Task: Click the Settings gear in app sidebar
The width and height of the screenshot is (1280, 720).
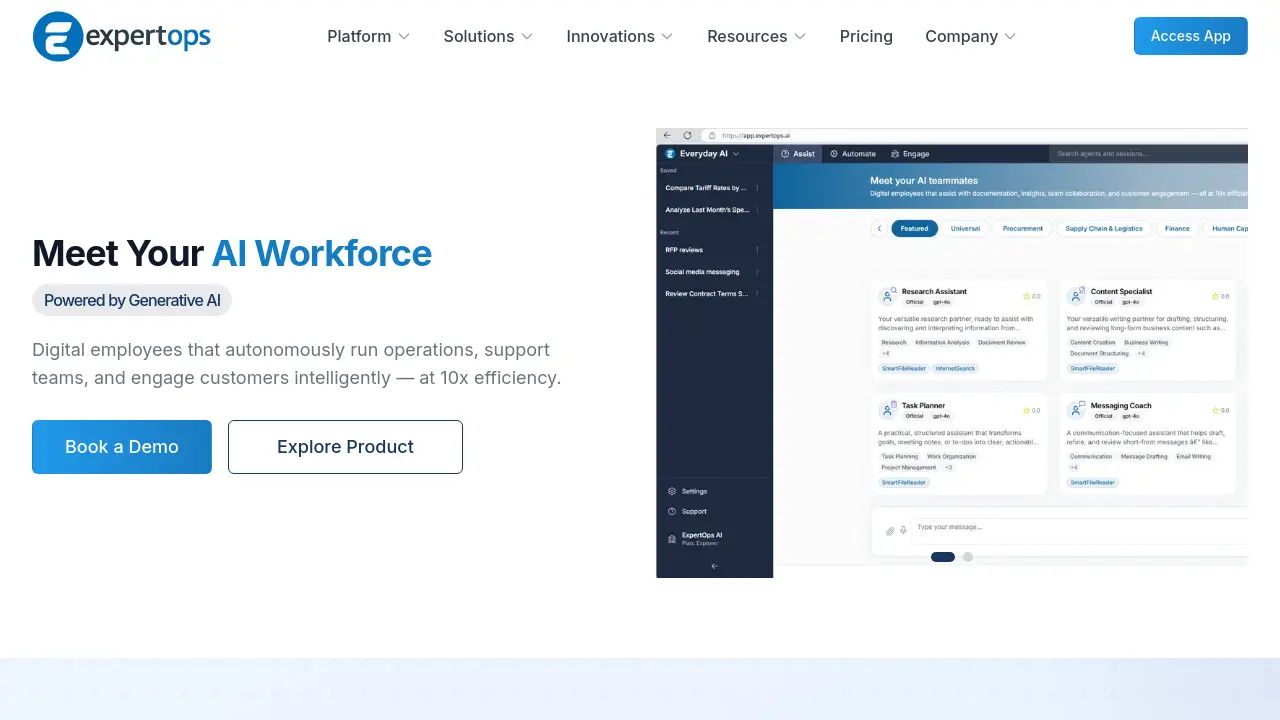Action: (672, 491)
